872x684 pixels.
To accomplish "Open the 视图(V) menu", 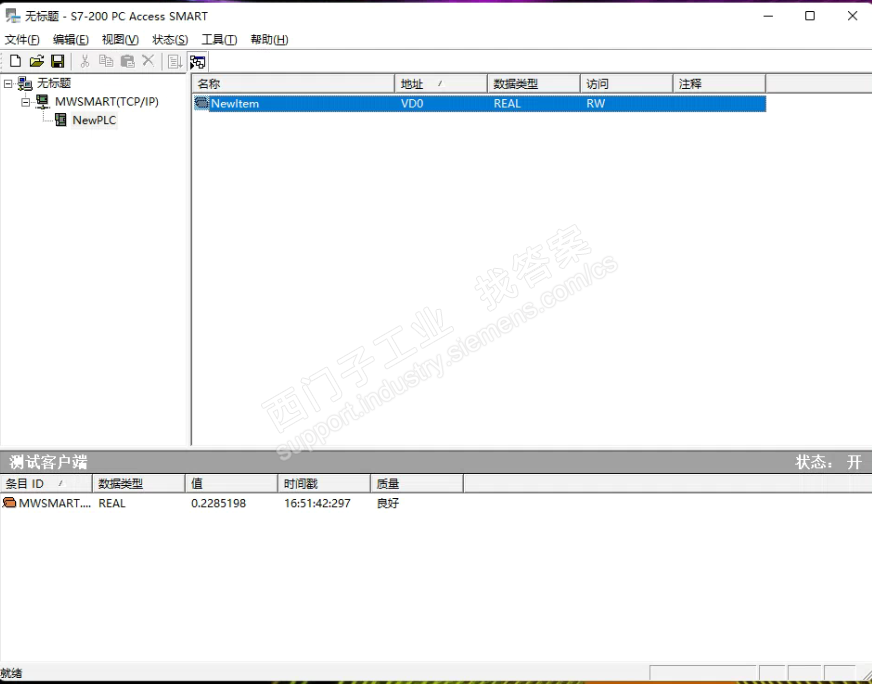I will pos(120,39).
